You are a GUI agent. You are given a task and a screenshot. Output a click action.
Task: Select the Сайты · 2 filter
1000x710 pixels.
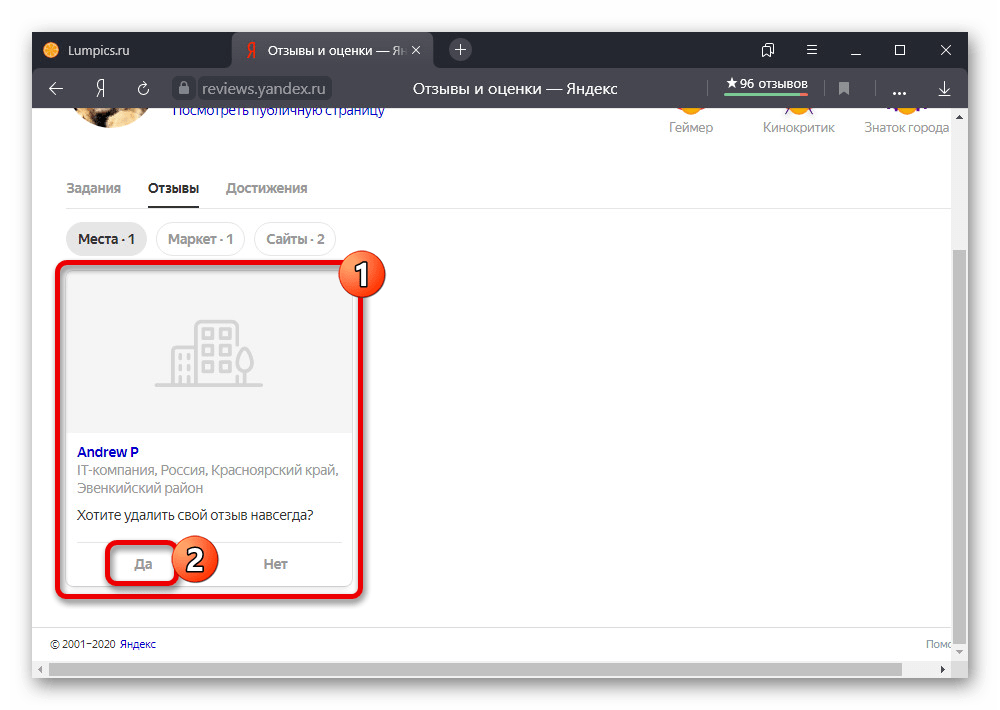[295, 239]
